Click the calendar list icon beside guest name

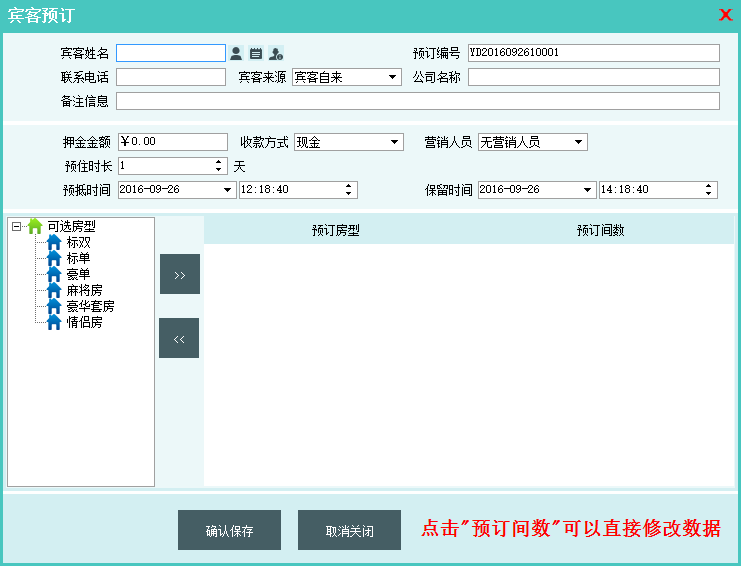[255, 53]
